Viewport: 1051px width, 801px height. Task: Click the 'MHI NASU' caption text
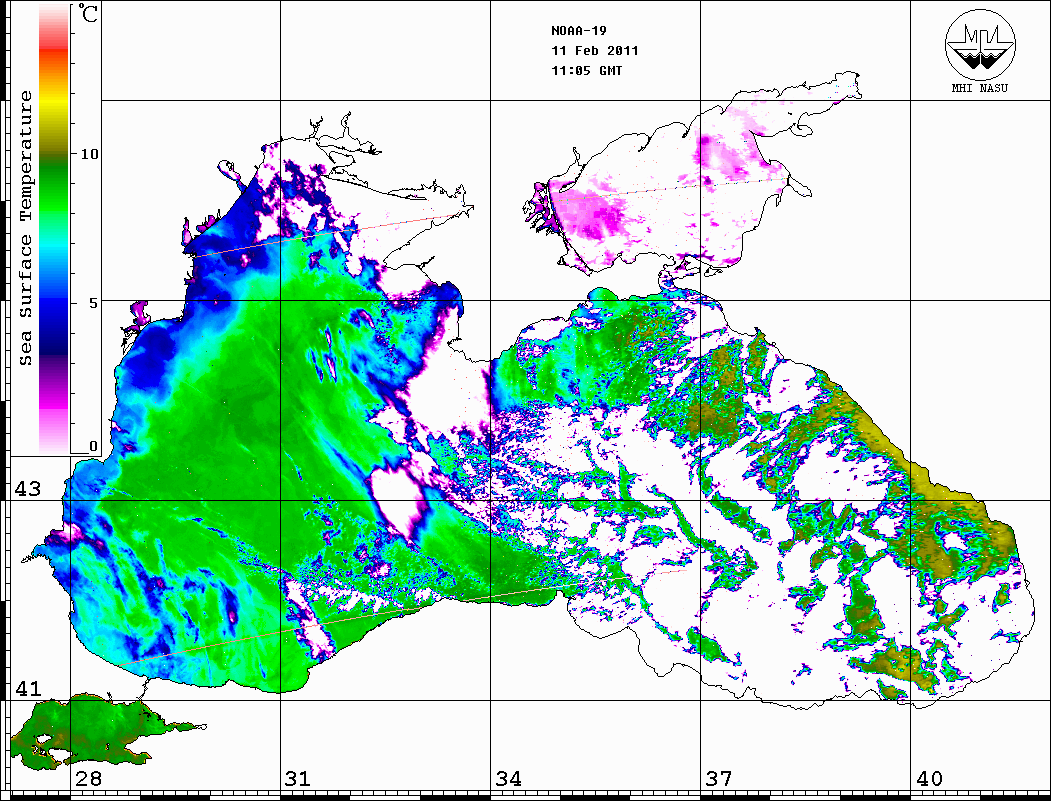[x=979, y=88]
